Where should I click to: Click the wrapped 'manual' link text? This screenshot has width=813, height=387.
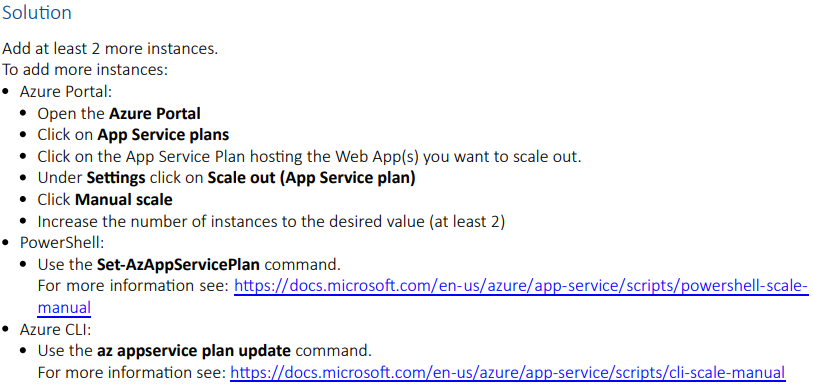coord(64,308)
